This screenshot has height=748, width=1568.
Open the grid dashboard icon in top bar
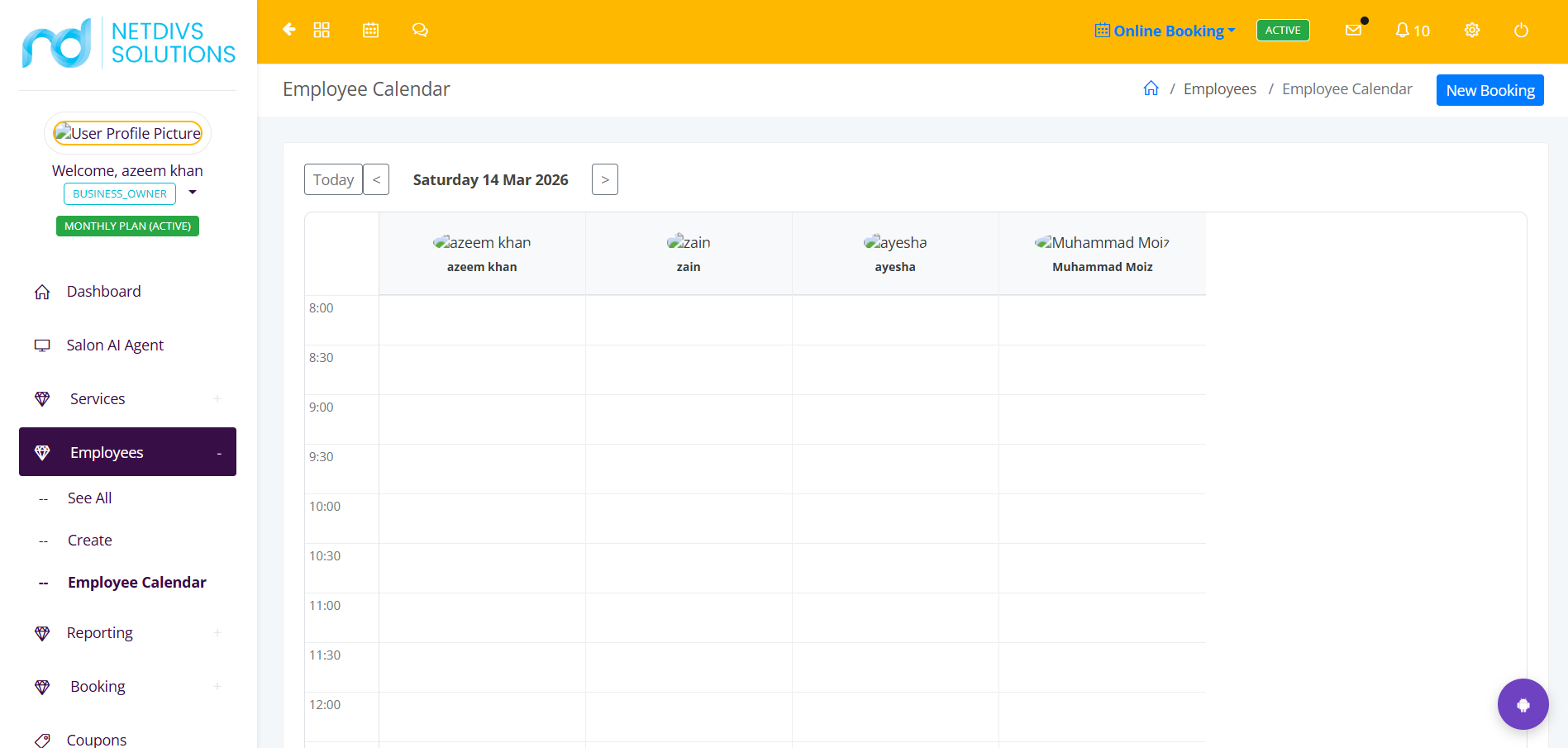322,30
